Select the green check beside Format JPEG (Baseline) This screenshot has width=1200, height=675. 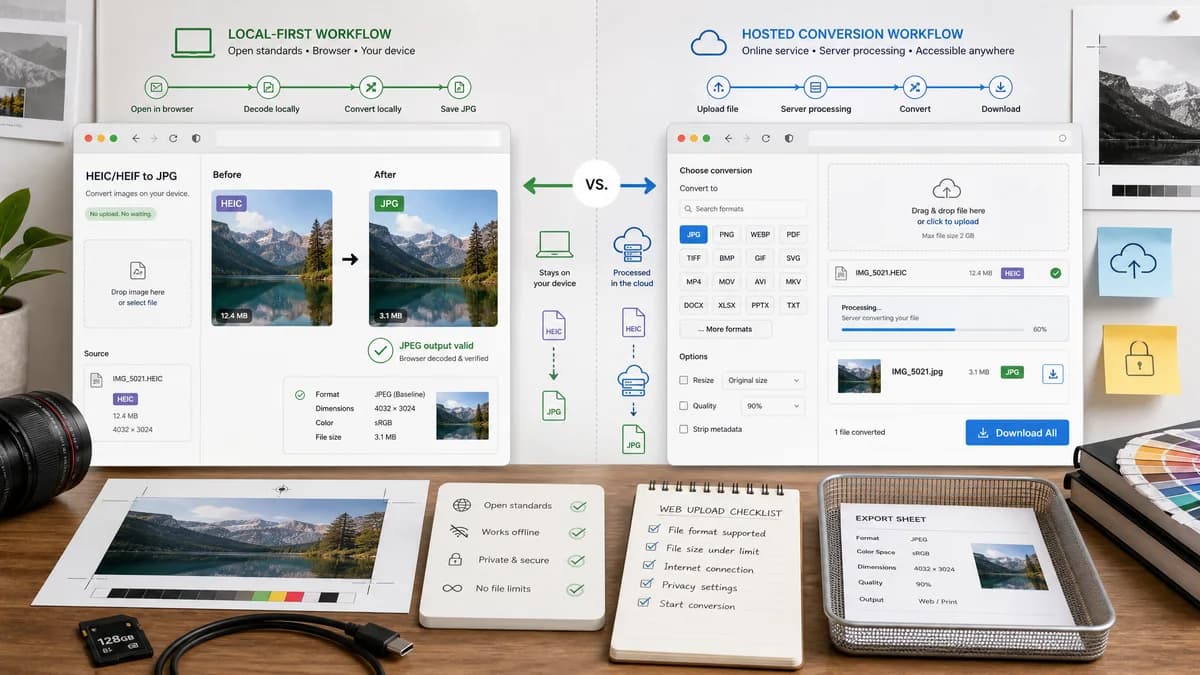point(300,395)
